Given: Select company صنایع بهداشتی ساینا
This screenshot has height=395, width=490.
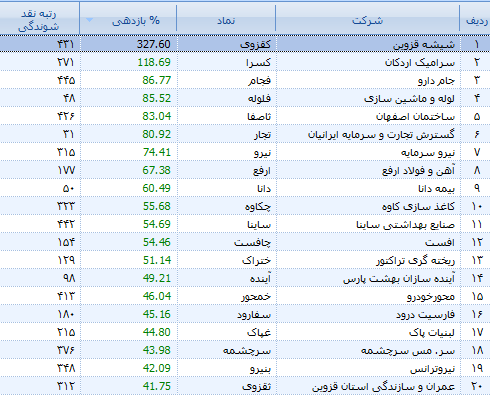Looking at the screenshot, I should [405, 224].
